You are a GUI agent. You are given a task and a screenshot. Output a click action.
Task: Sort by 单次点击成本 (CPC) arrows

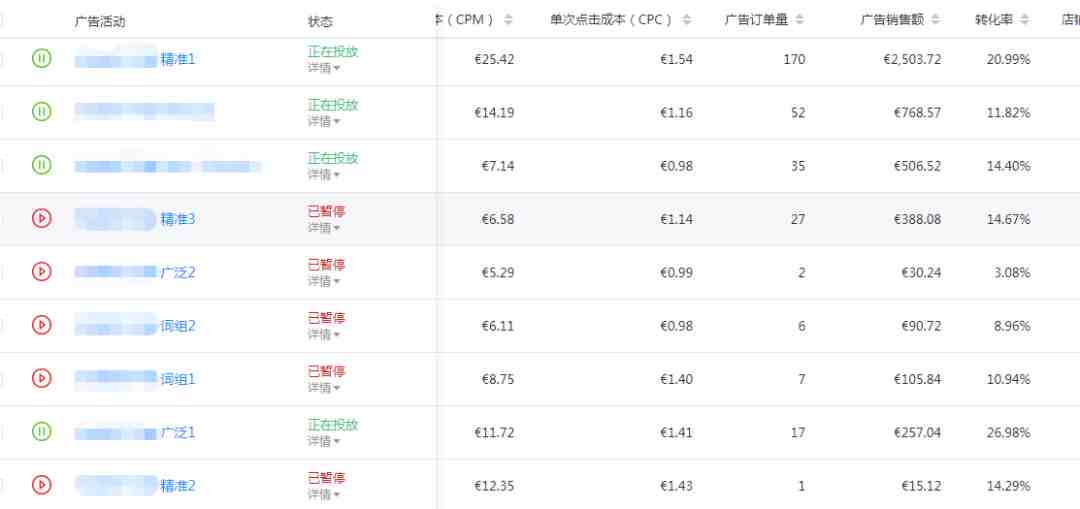(685, 20)
